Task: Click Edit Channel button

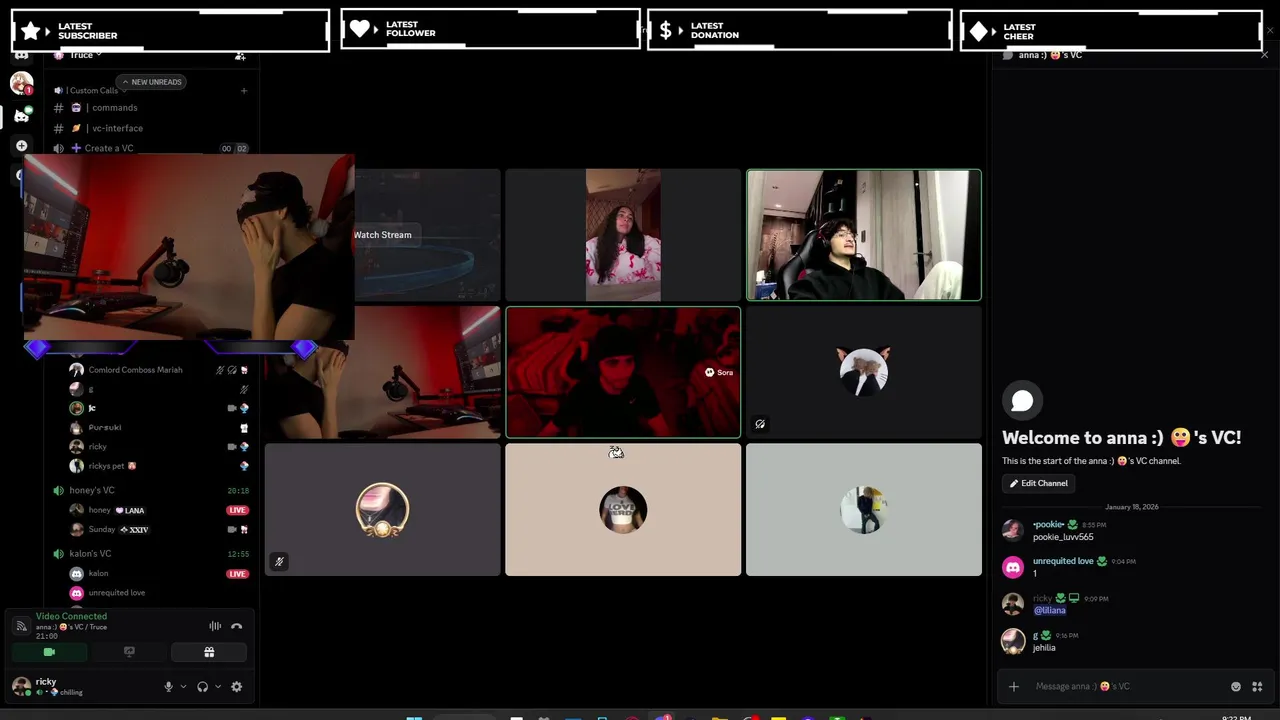Action: pyautogui.click(x=1038, y=483)
